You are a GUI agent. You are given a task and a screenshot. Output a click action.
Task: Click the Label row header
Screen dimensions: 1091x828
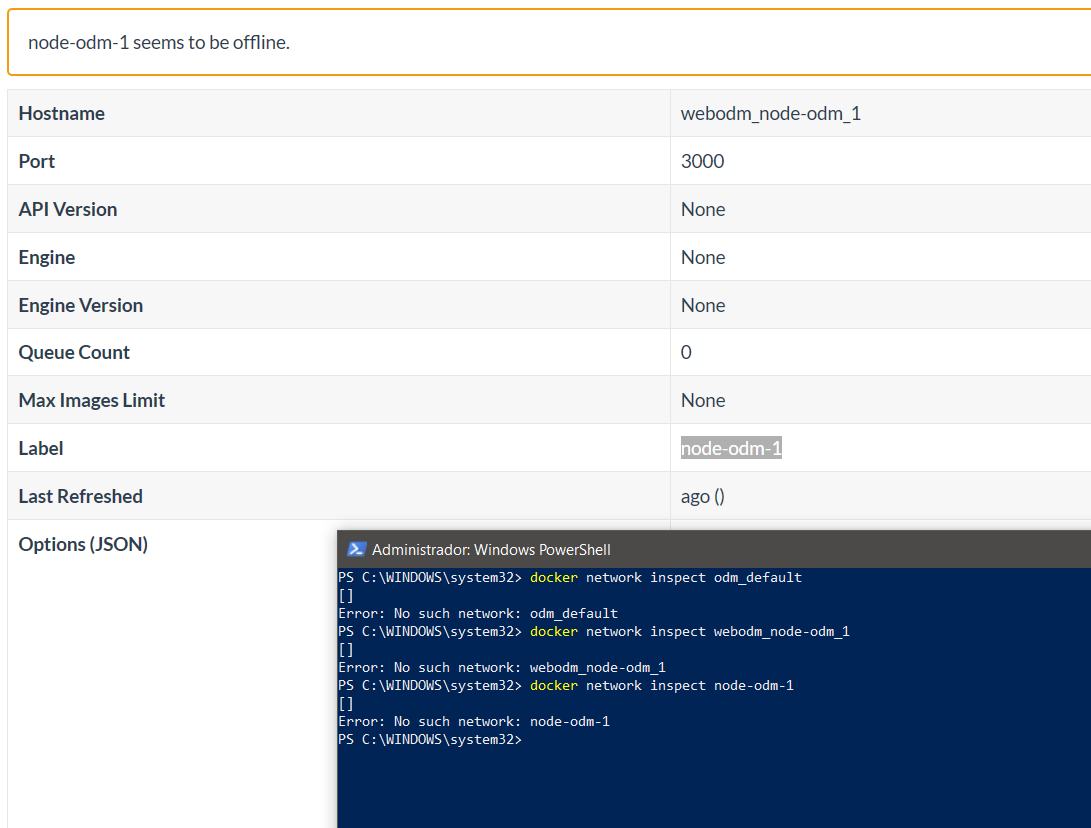point(40,448)
